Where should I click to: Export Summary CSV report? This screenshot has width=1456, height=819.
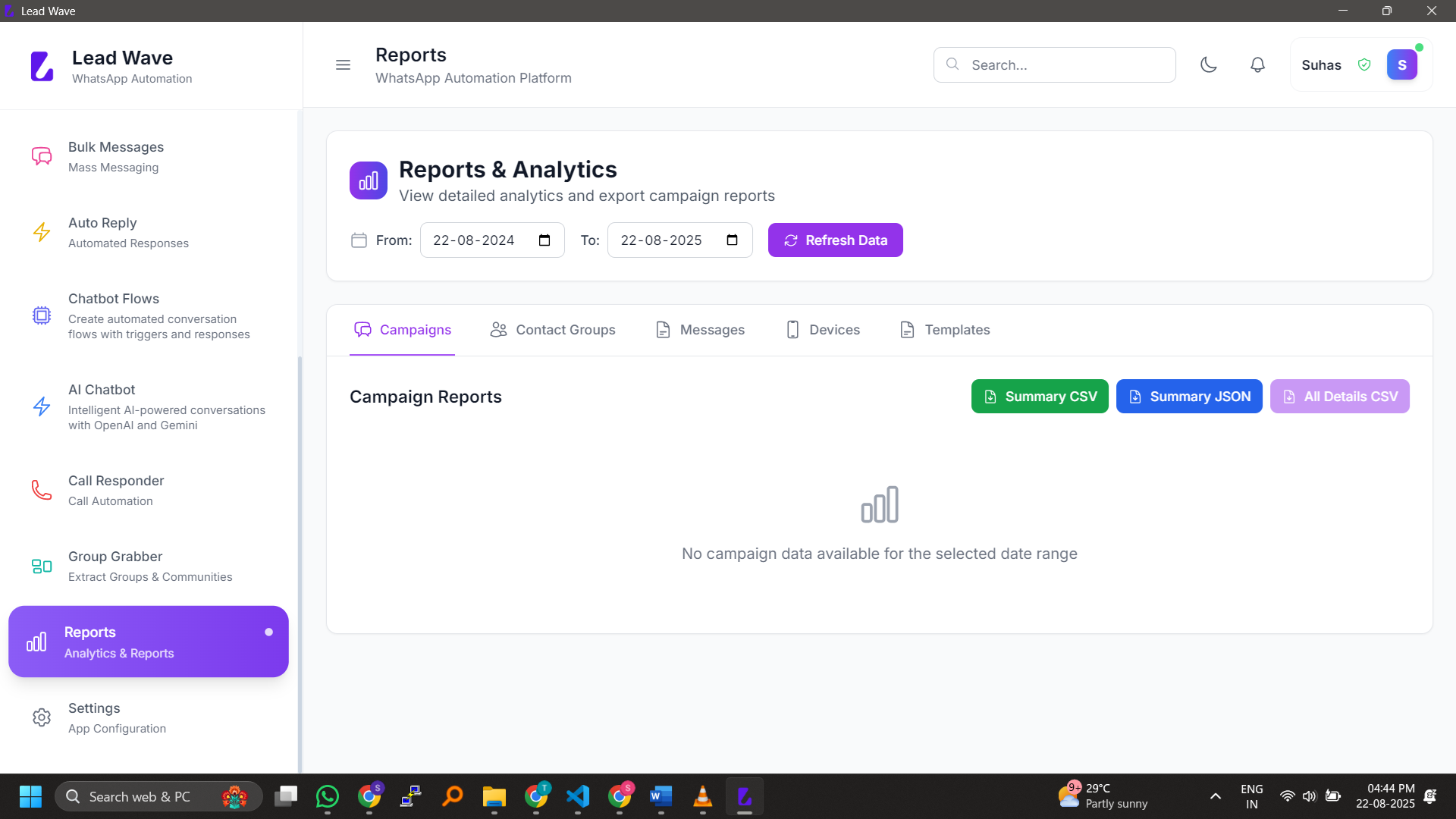click(1040, 397)
